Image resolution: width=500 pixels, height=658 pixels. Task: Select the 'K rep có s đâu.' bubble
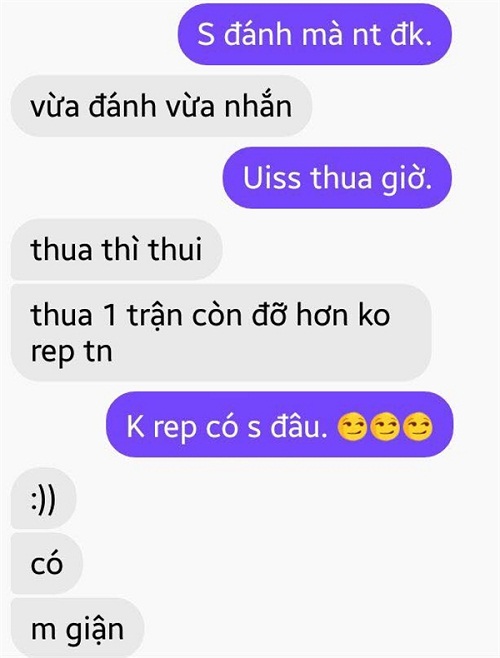280,425
